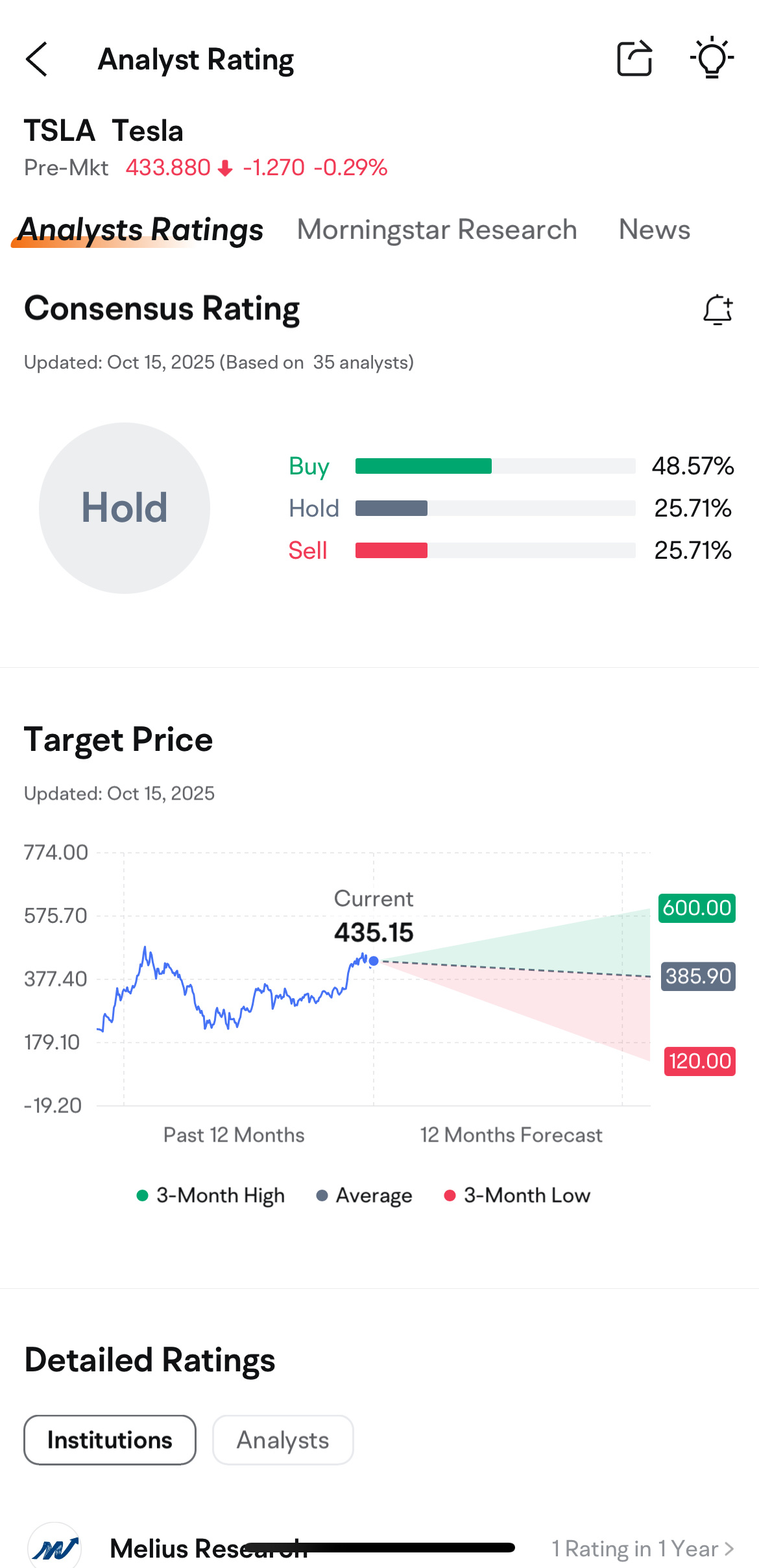Open the Morningstar Research tab
Viewport: 759px width, 1568px height.
point(437,230)
